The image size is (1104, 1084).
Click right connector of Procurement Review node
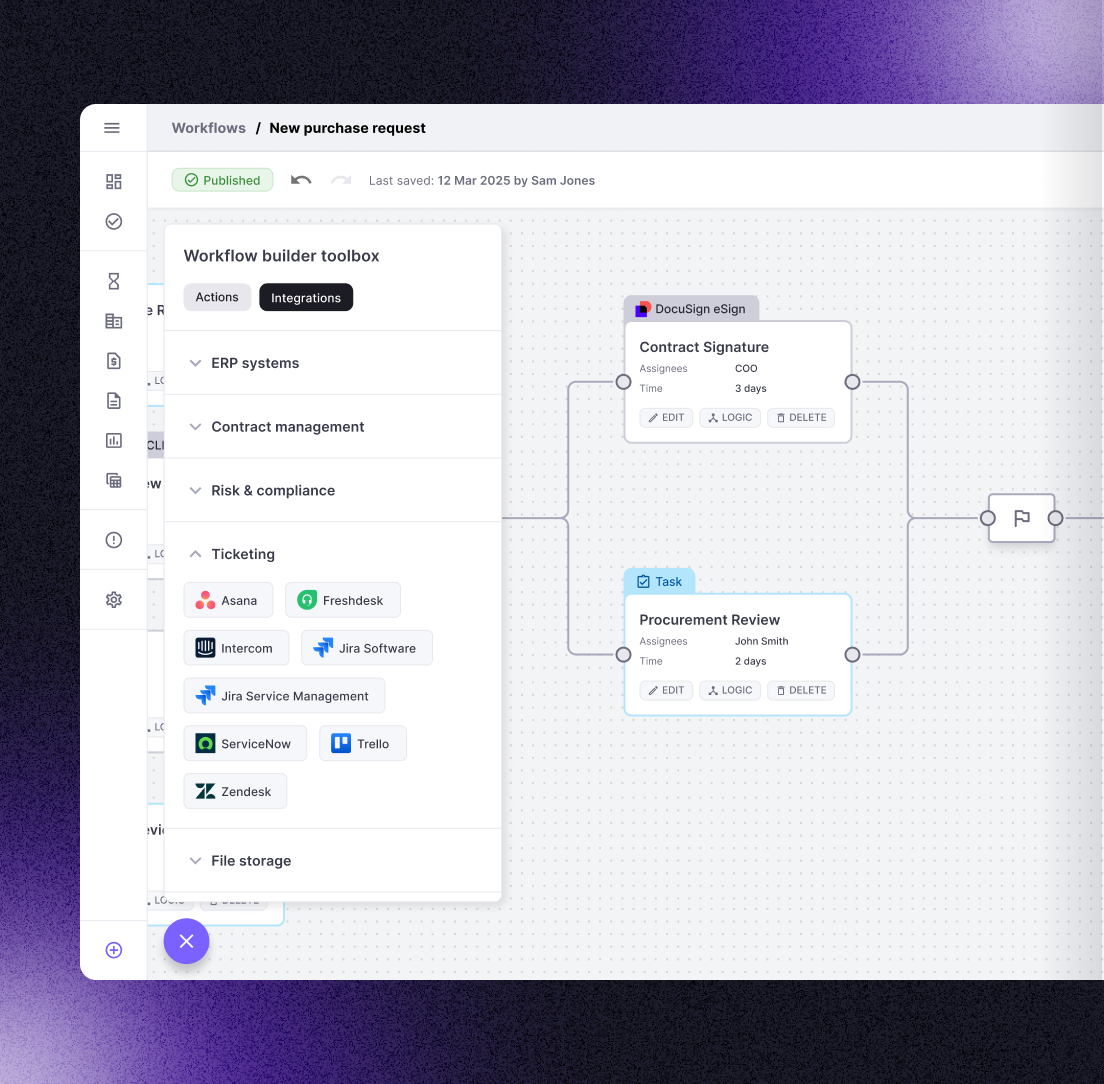pyautogui.click(x=852, y=655)
